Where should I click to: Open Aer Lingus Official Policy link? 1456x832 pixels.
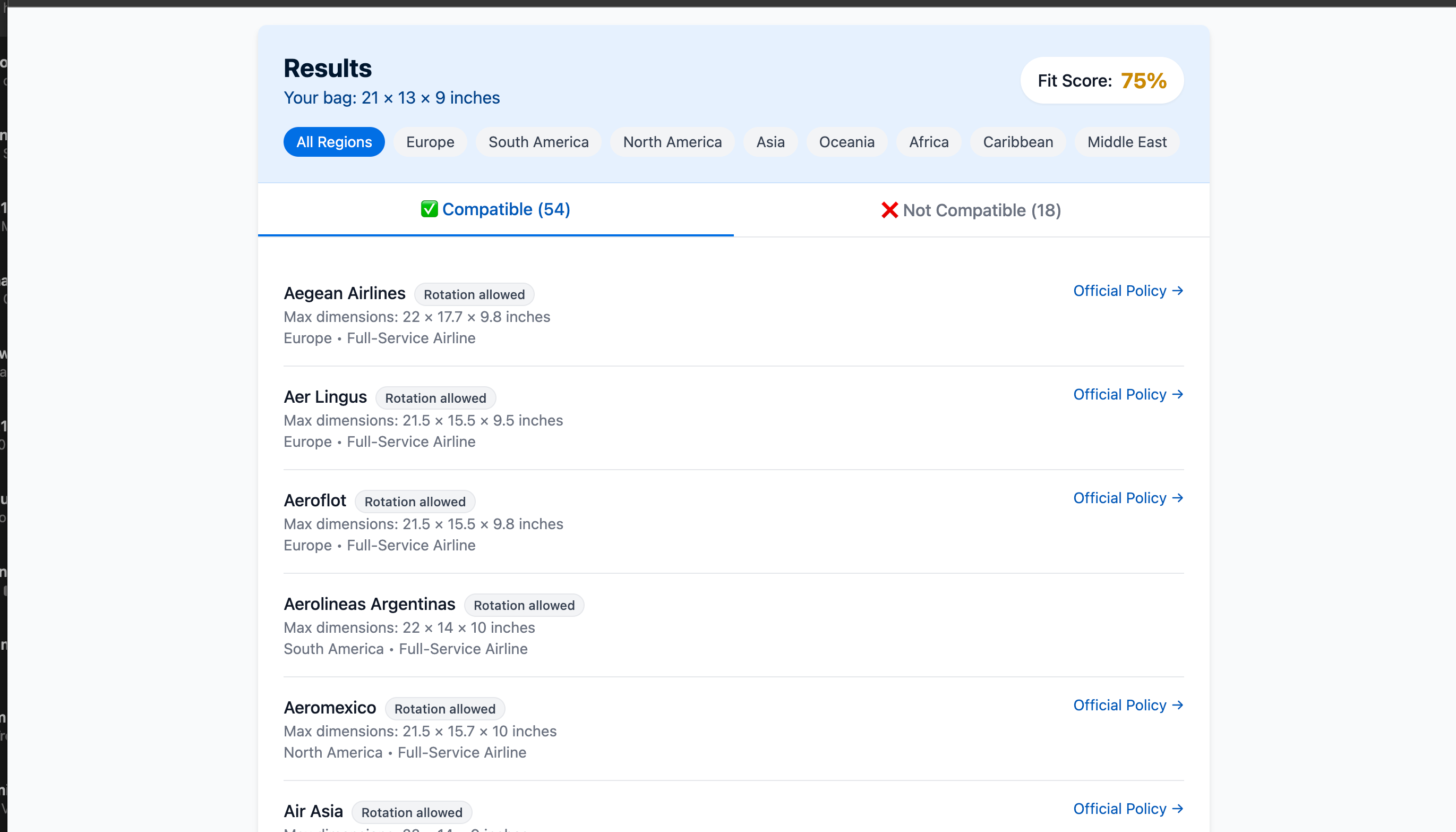(1128, 394)
